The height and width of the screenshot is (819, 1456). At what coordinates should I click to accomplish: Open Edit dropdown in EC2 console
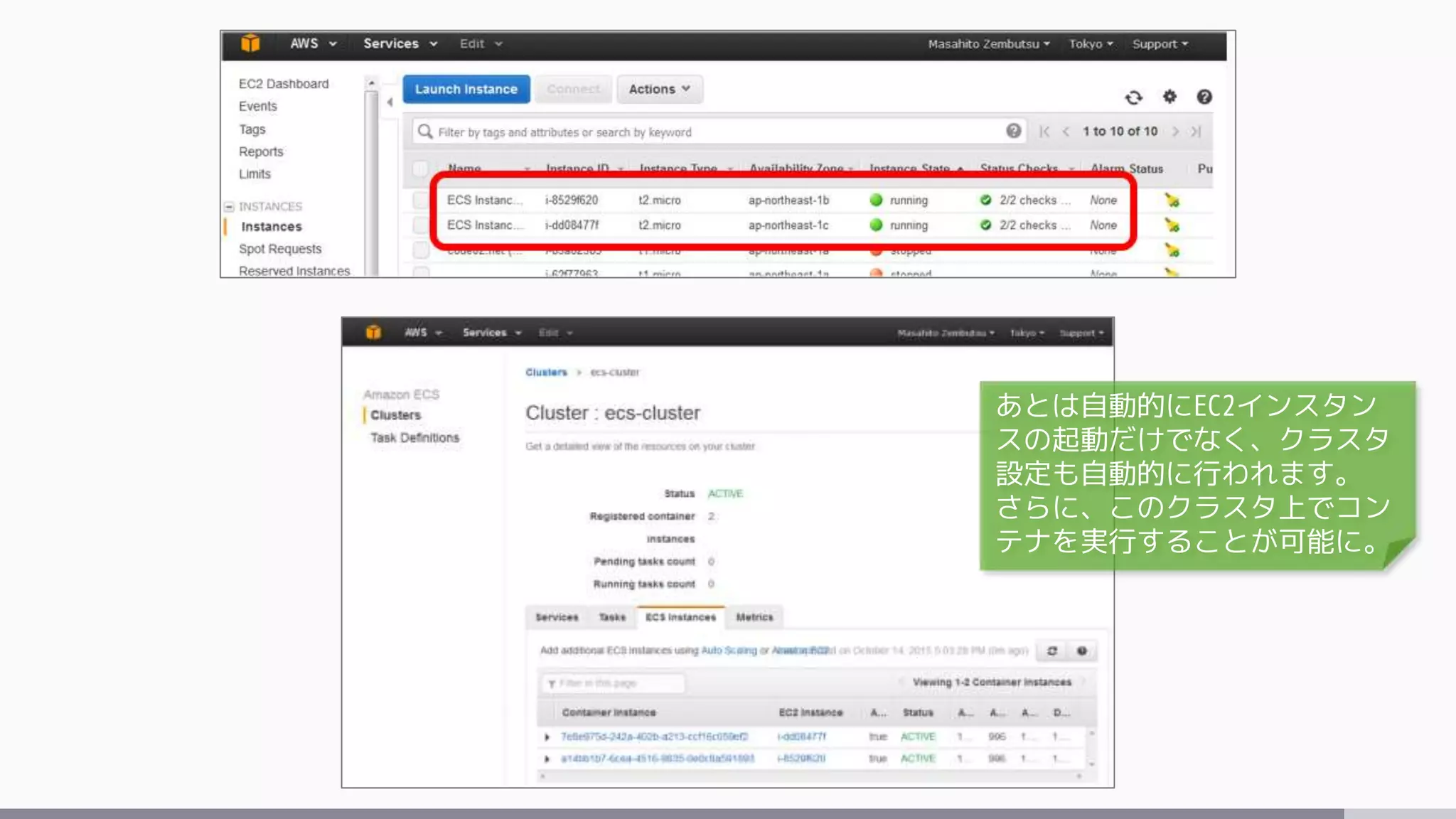[481, 43]
